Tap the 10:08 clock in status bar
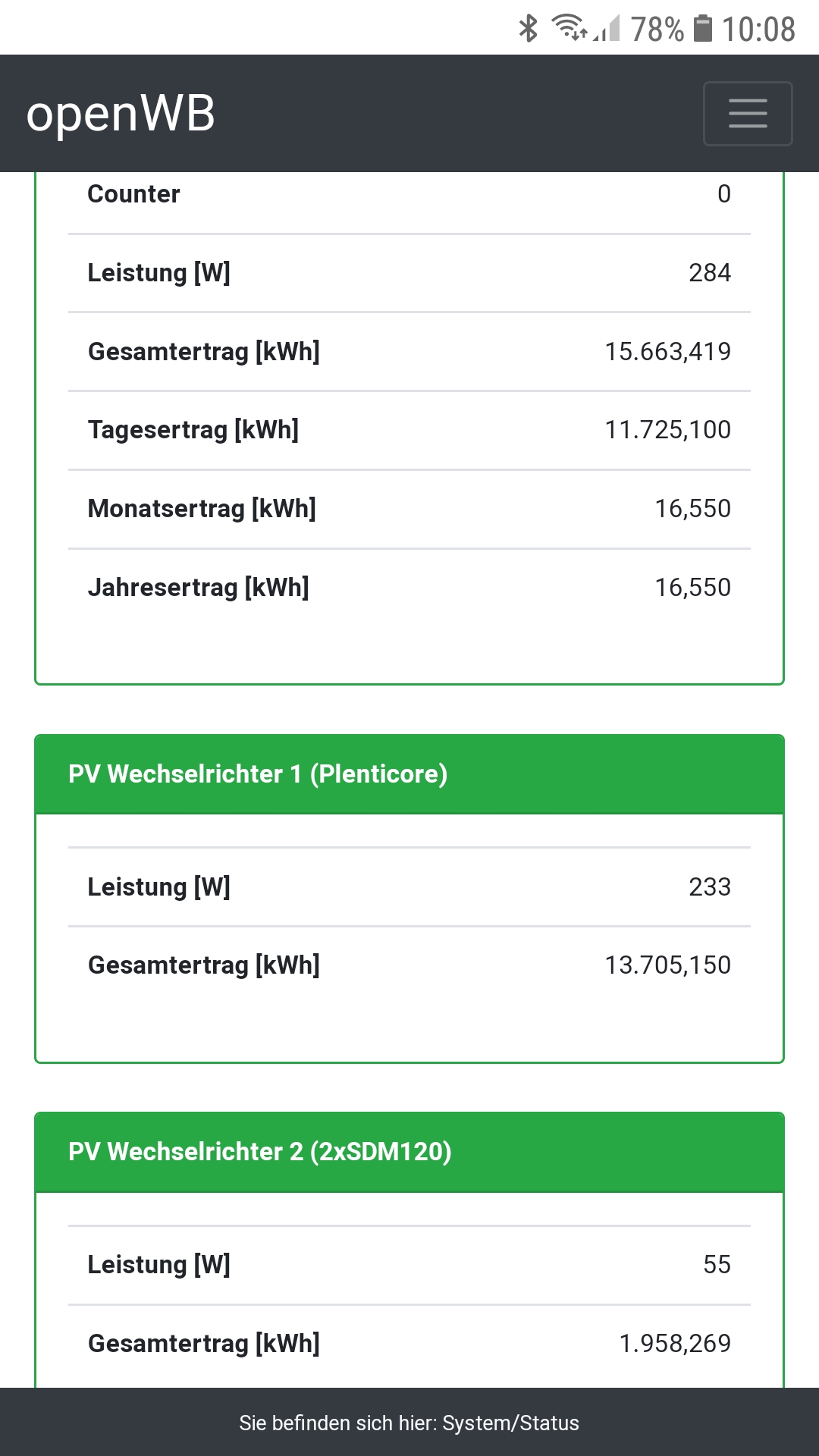This screenshot has height=1456, width=819. 758,30
